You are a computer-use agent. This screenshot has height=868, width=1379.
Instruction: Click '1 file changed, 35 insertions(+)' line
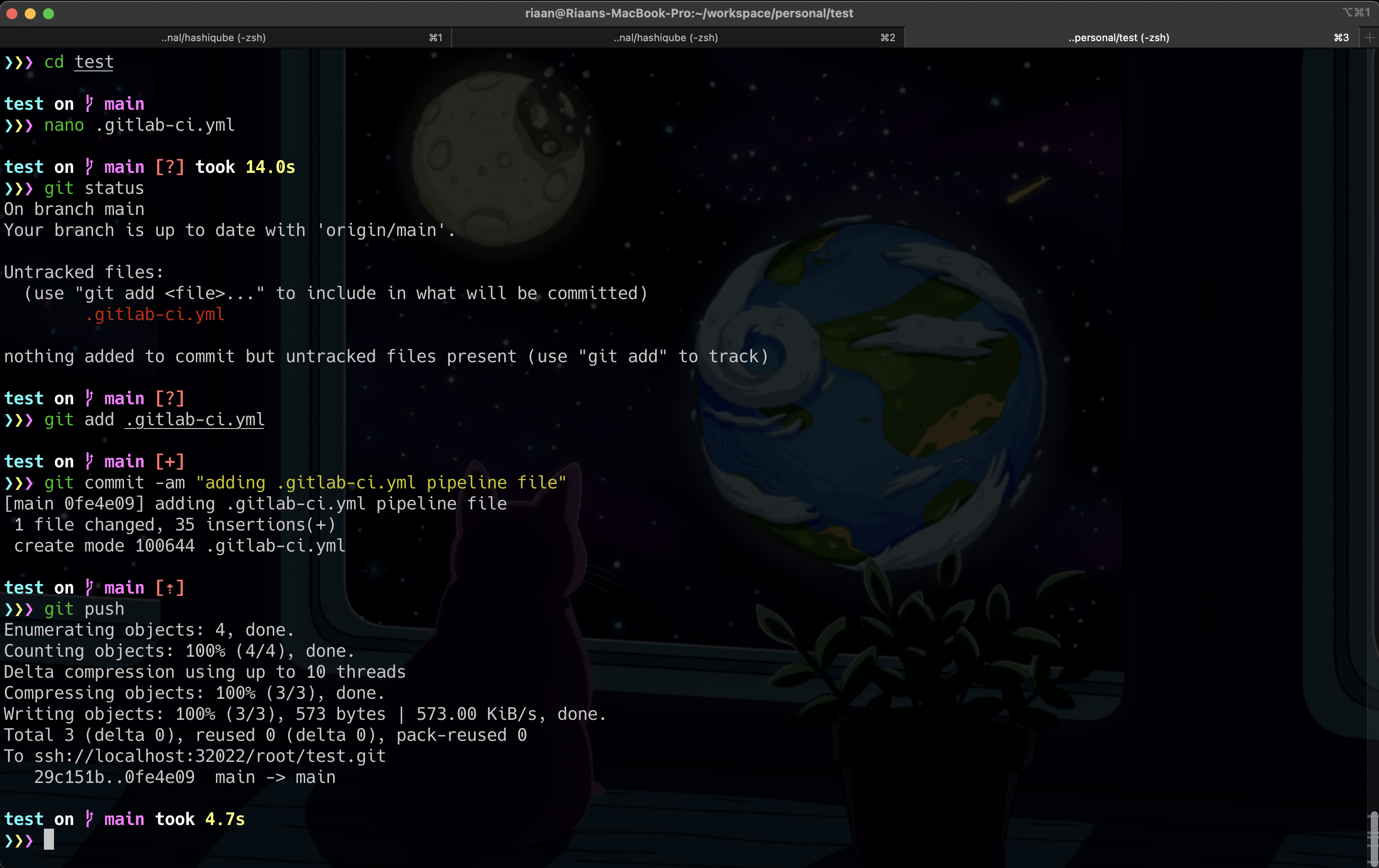(175, 525)
